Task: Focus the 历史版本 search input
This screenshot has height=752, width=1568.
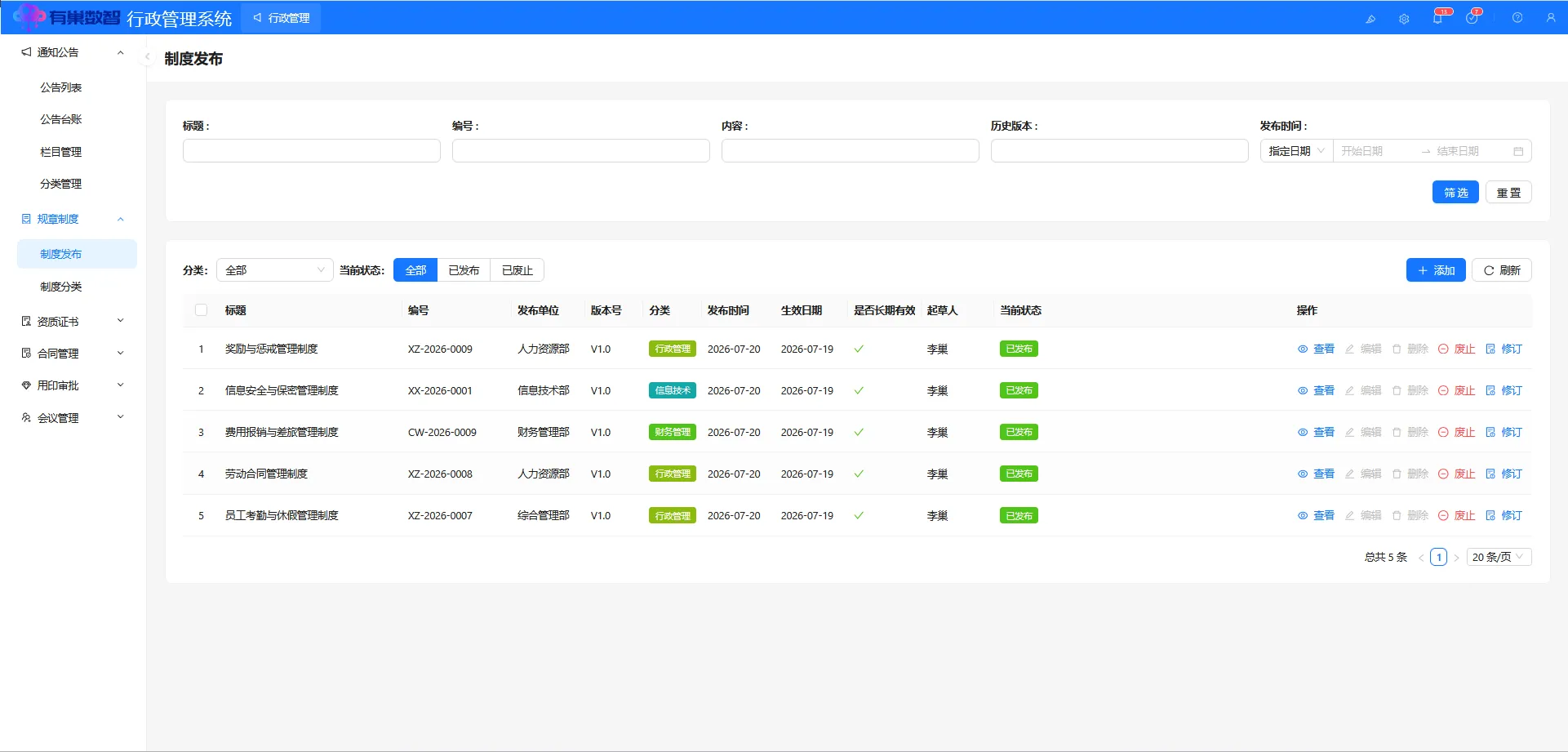Action: 1120,151
